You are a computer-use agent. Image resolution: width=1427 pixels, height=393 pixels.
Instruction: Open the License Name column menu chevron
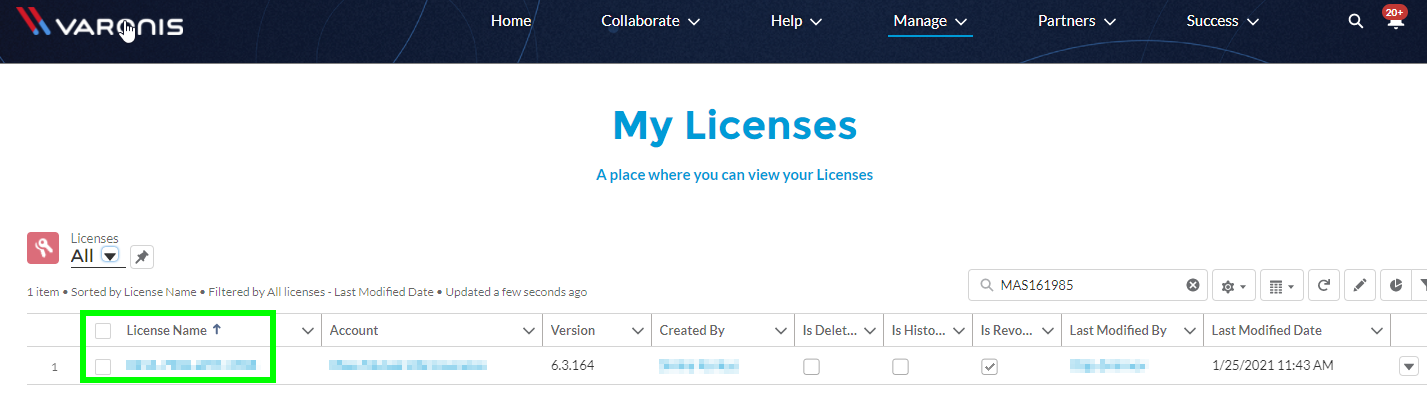[308, 331]
